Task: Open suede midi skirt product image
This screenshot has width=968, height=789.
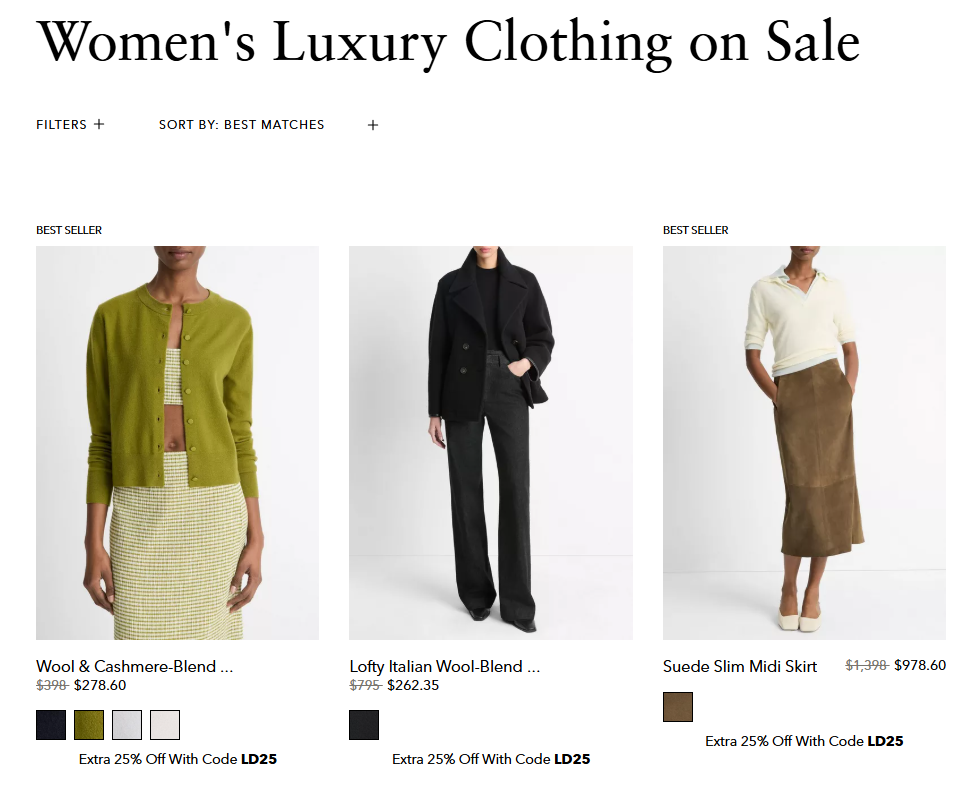Action: coord(804,443)
